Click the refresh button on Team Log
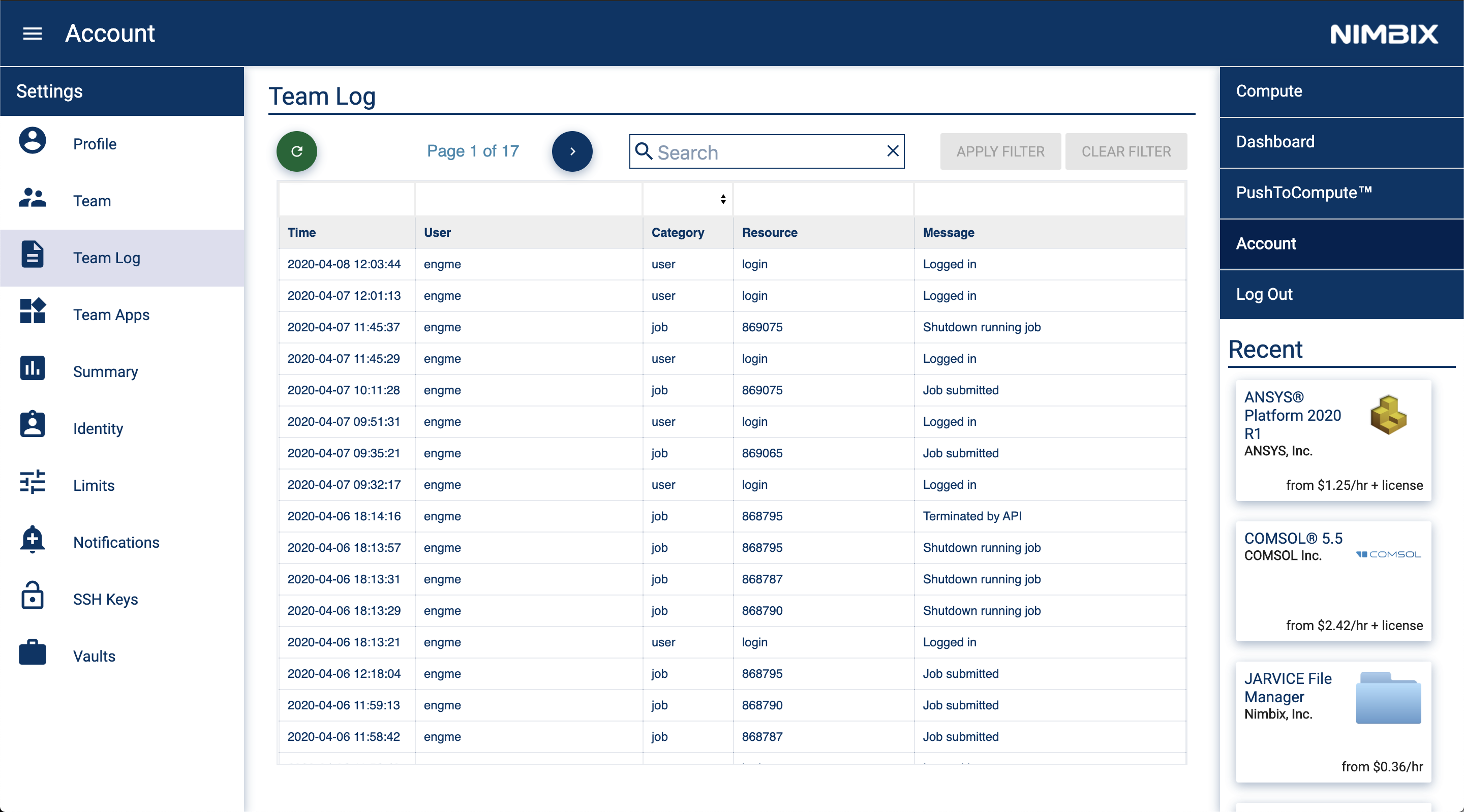Screen dimensions: 1464x812 [x=298, y=151]
